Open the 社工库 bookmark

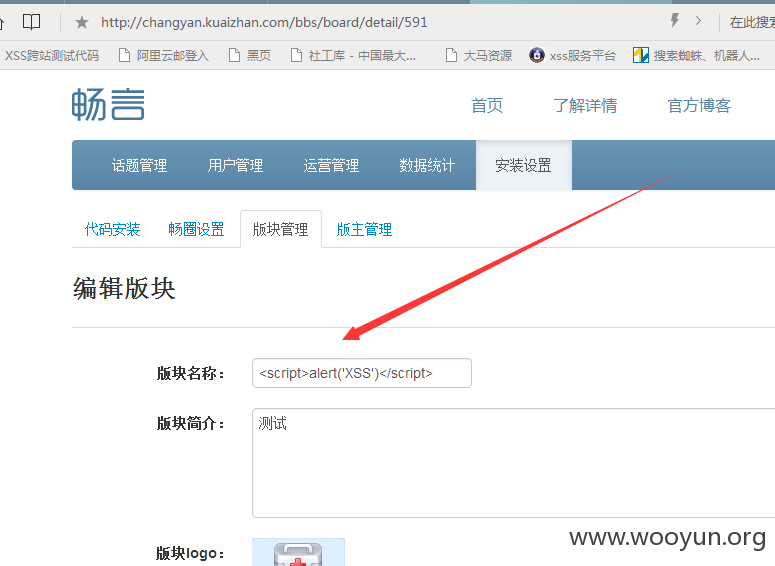click(x=353, y=55)
